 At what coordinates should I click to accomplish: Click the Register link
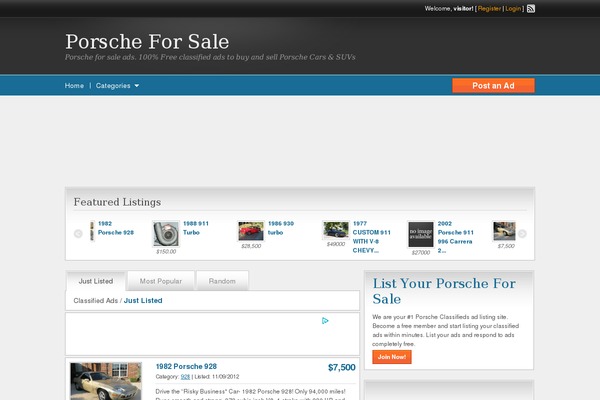pyautogui.click(x=489, y=8)
